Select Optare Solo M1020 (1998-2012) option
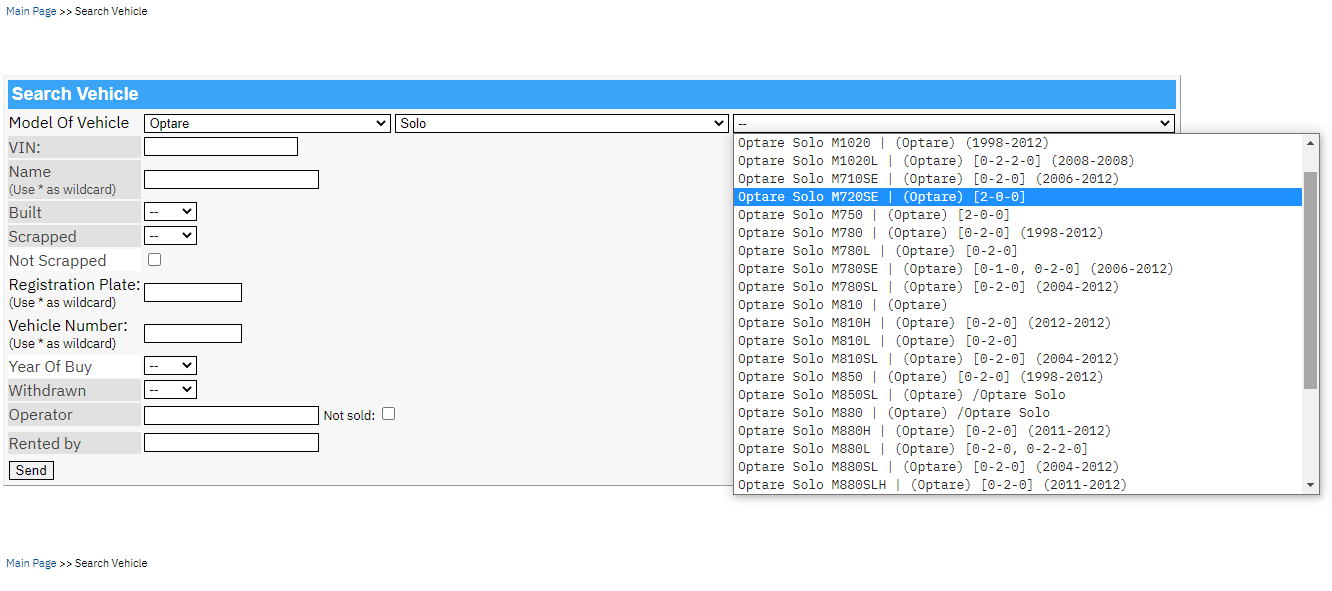 pos(1018,143)
